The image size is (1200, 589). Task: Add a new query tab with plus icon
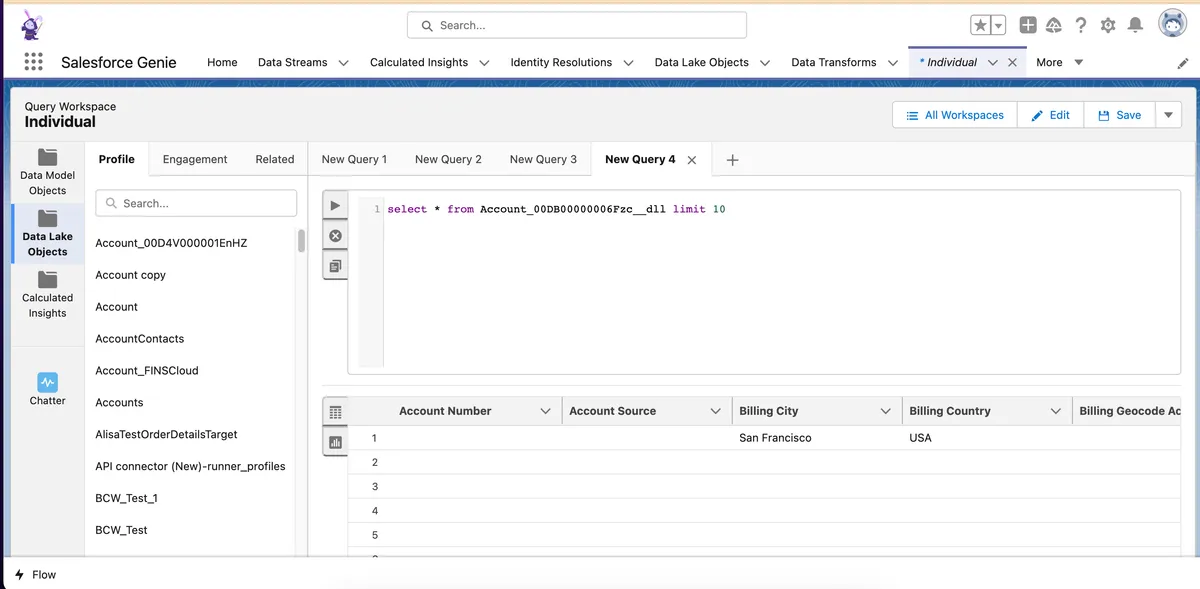point(732,159)
